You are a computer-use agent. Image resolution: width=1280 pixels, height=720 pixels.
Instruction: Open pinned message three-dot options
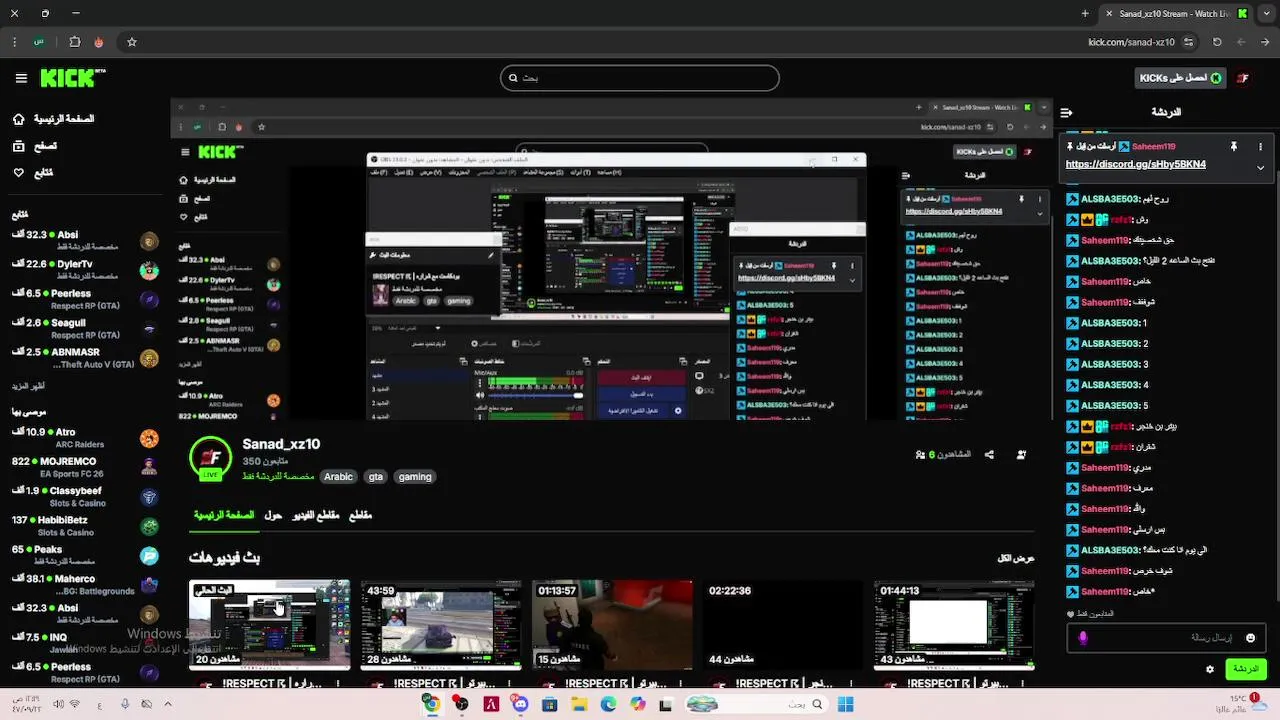[1260, 146]
